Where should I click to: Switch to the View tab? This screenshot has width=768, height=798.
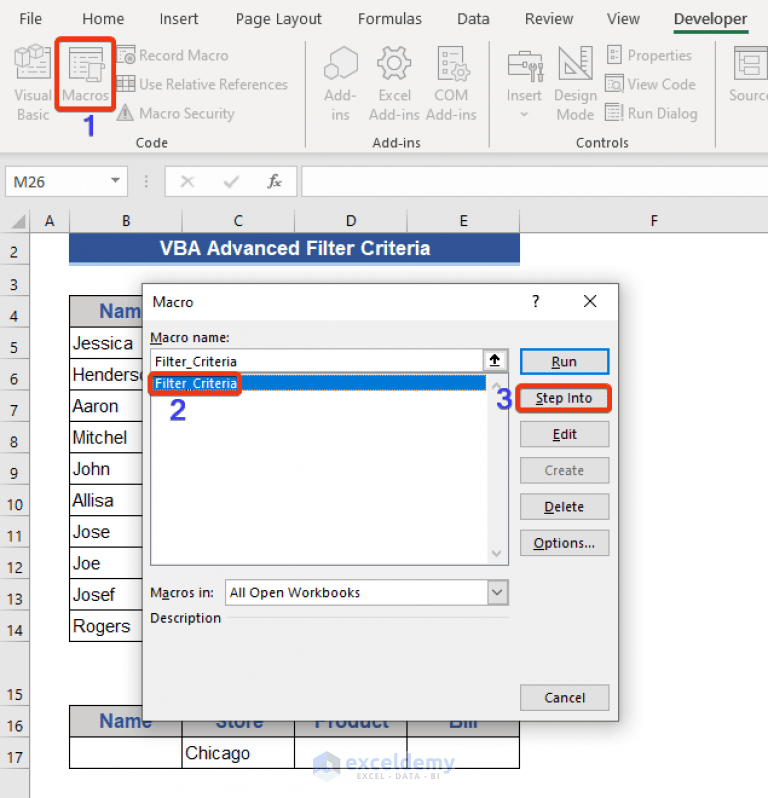623,19
